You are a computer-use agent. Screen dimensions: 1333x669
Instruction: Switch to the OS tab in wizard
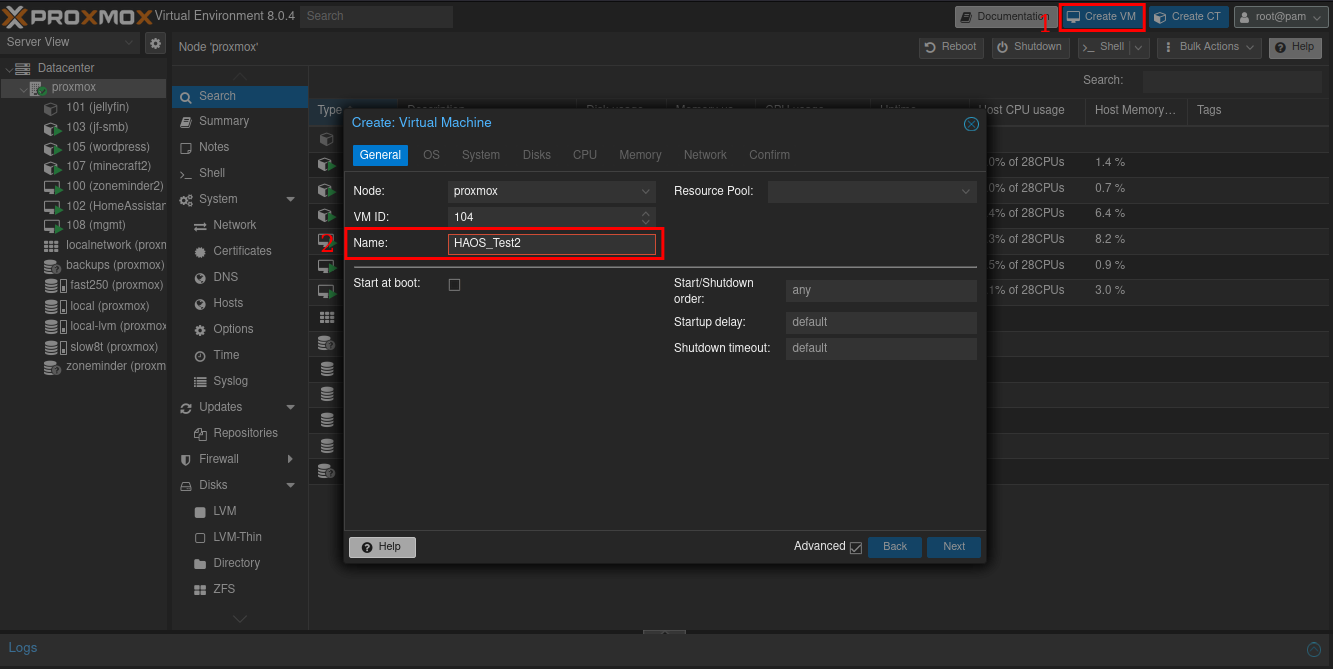tap(431, 155)
